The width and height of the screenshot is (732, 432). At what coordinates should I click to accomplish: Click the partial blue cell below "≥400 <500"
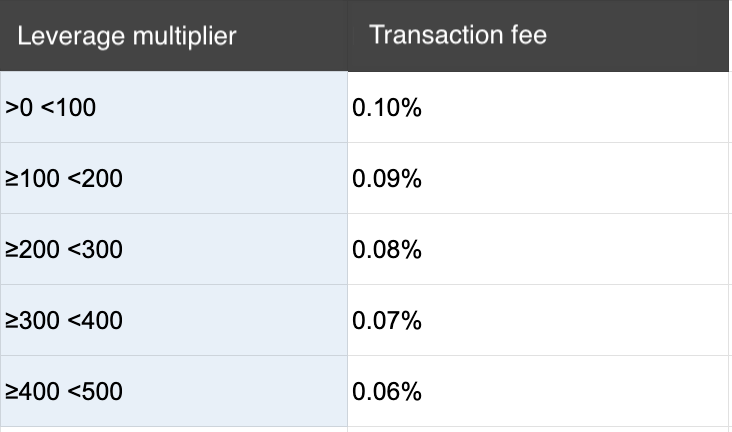174,429
